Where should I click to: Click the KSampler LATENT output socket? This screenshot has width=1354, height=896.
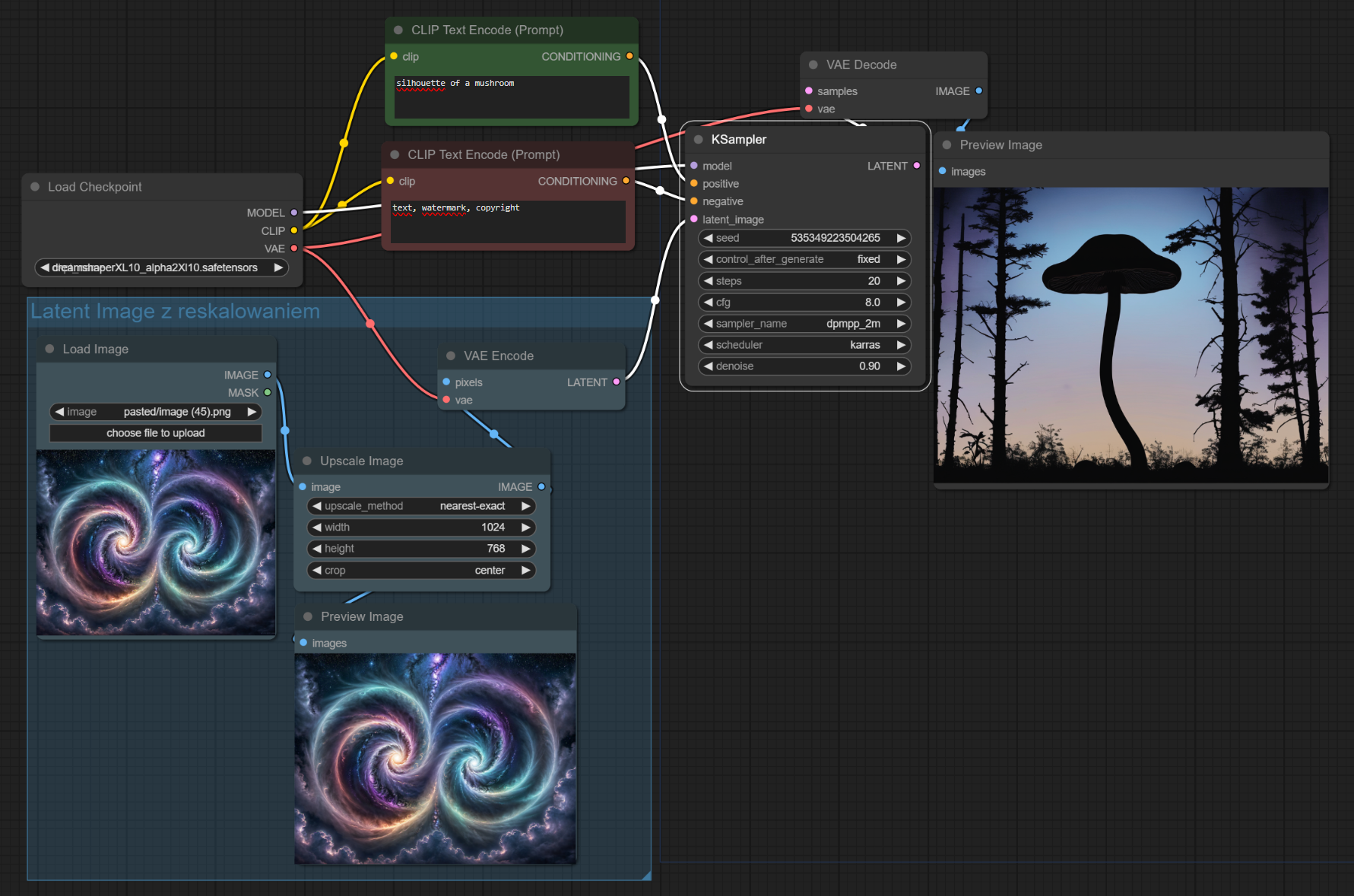[916, 166]
